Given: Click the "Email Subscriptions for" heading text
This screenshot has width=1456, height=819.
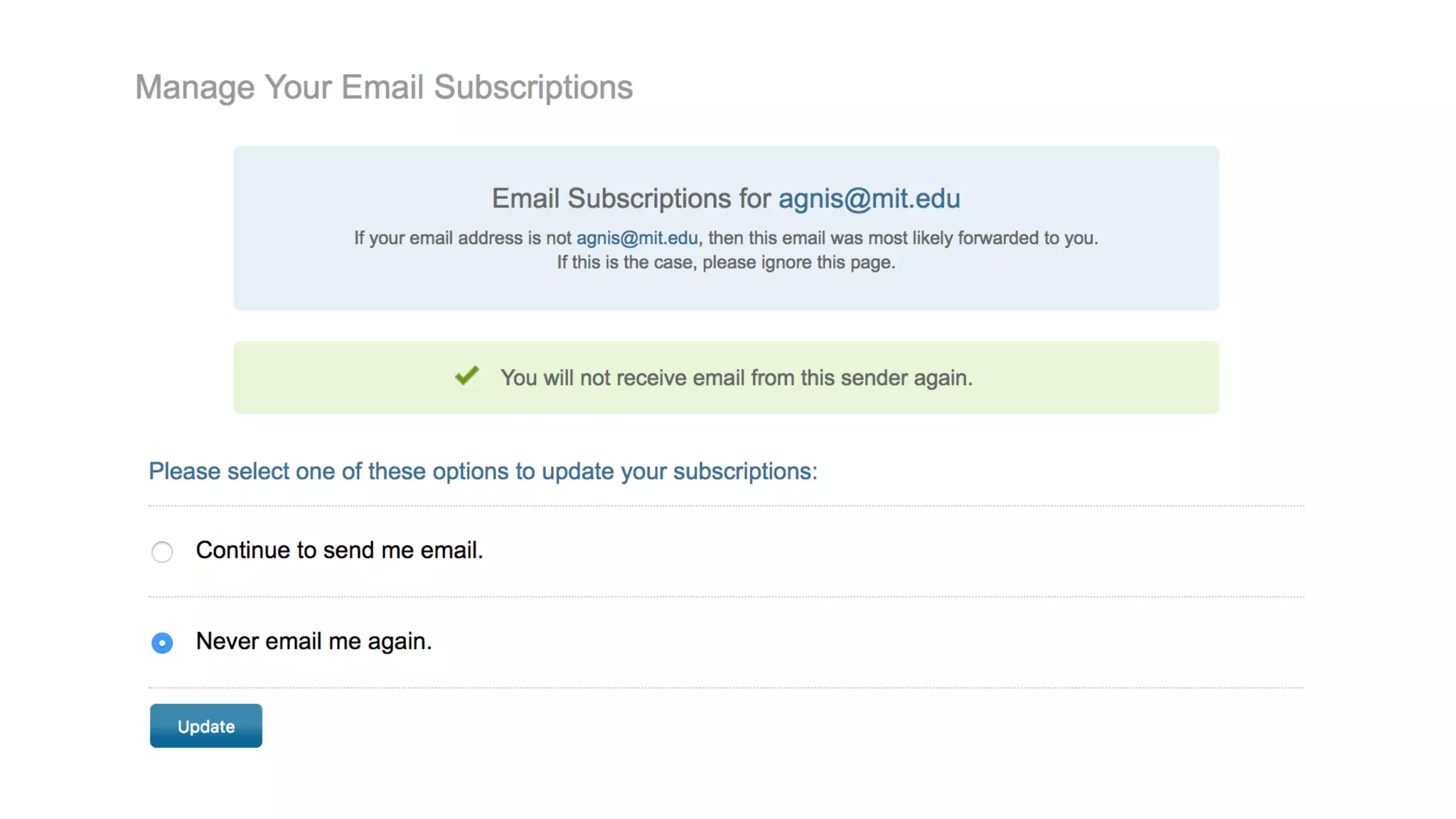Looking at the screenshot, I should coord(631,198).
